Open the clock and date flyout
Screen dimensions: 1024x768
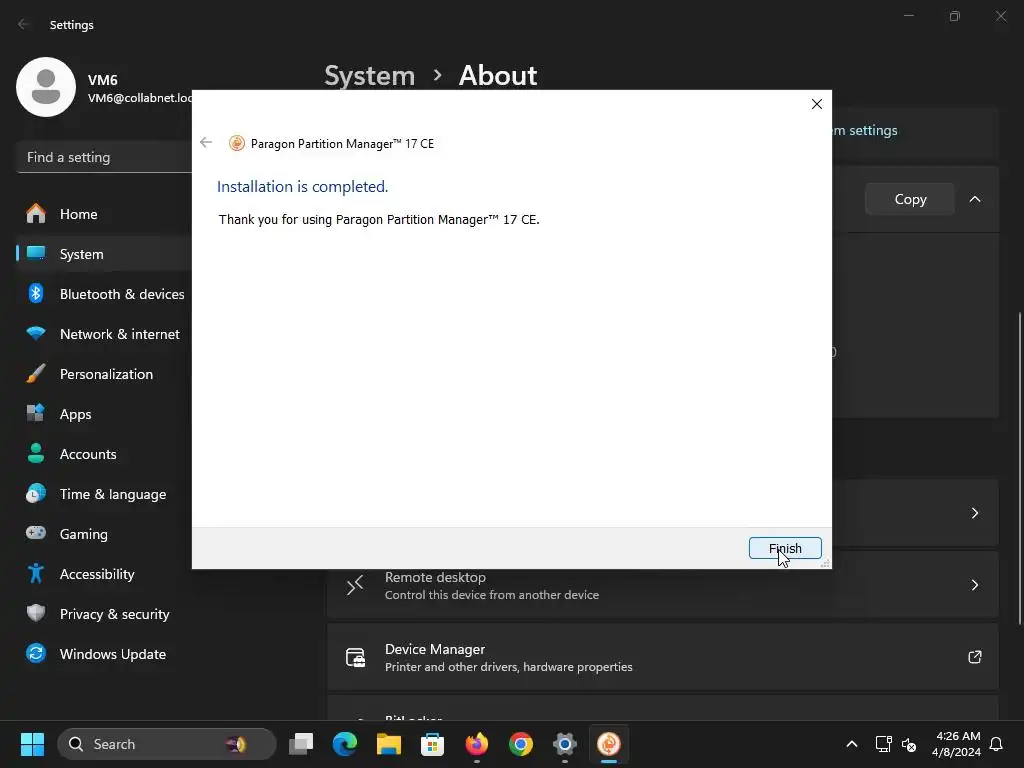tap(957, 744)
